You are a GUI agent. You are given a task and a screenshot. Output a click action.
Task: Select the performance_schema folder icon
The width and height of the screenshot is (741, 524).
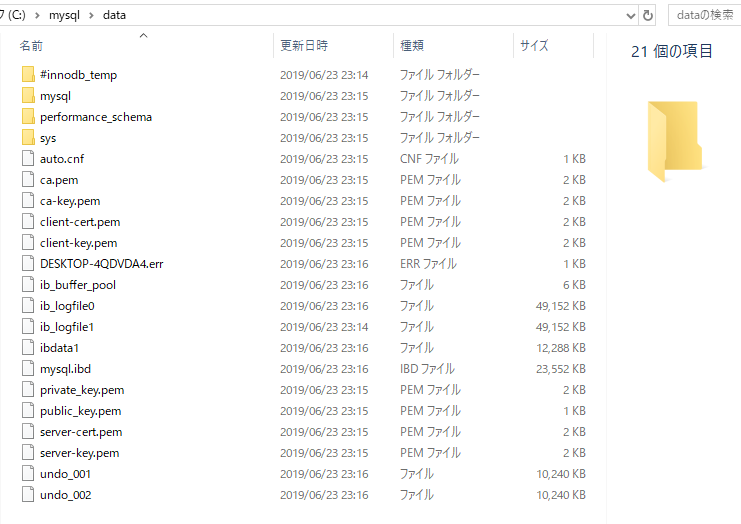[28, 116]
